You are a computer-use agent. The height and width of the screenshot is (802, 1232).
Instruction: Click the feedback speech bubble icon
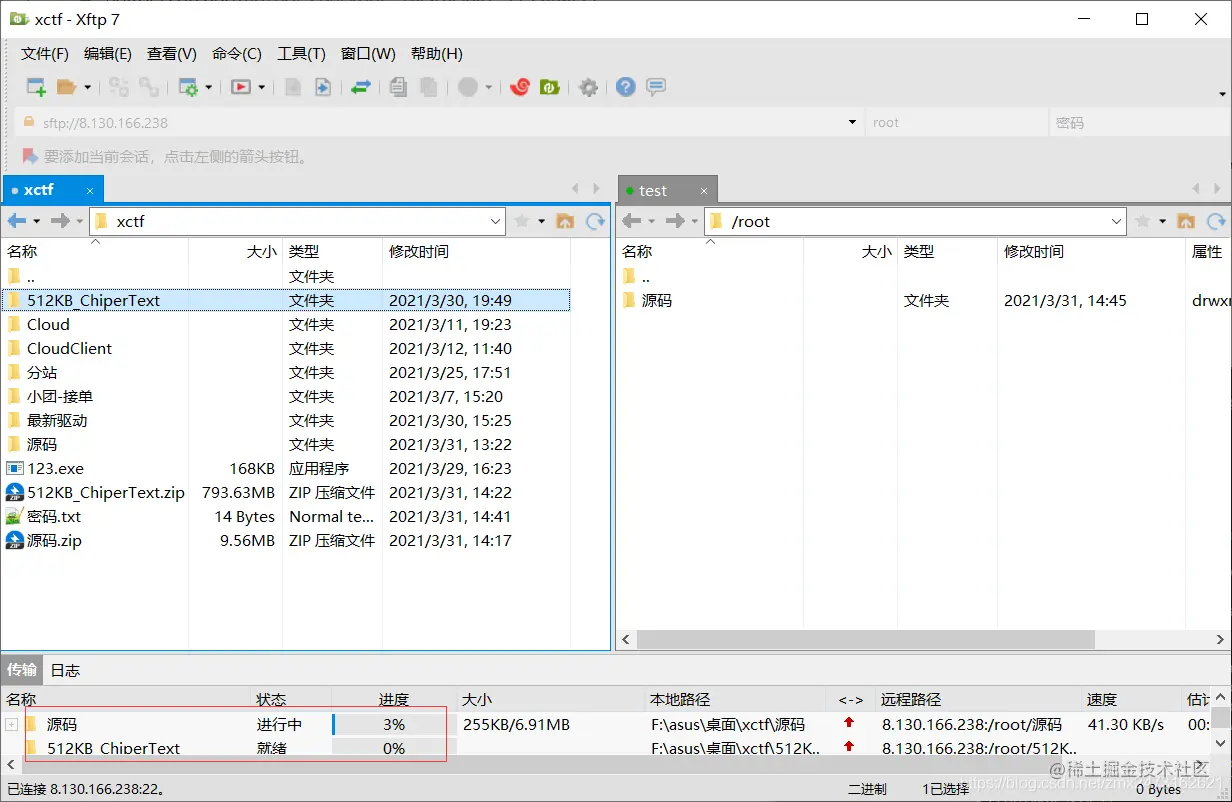[656, 87]
